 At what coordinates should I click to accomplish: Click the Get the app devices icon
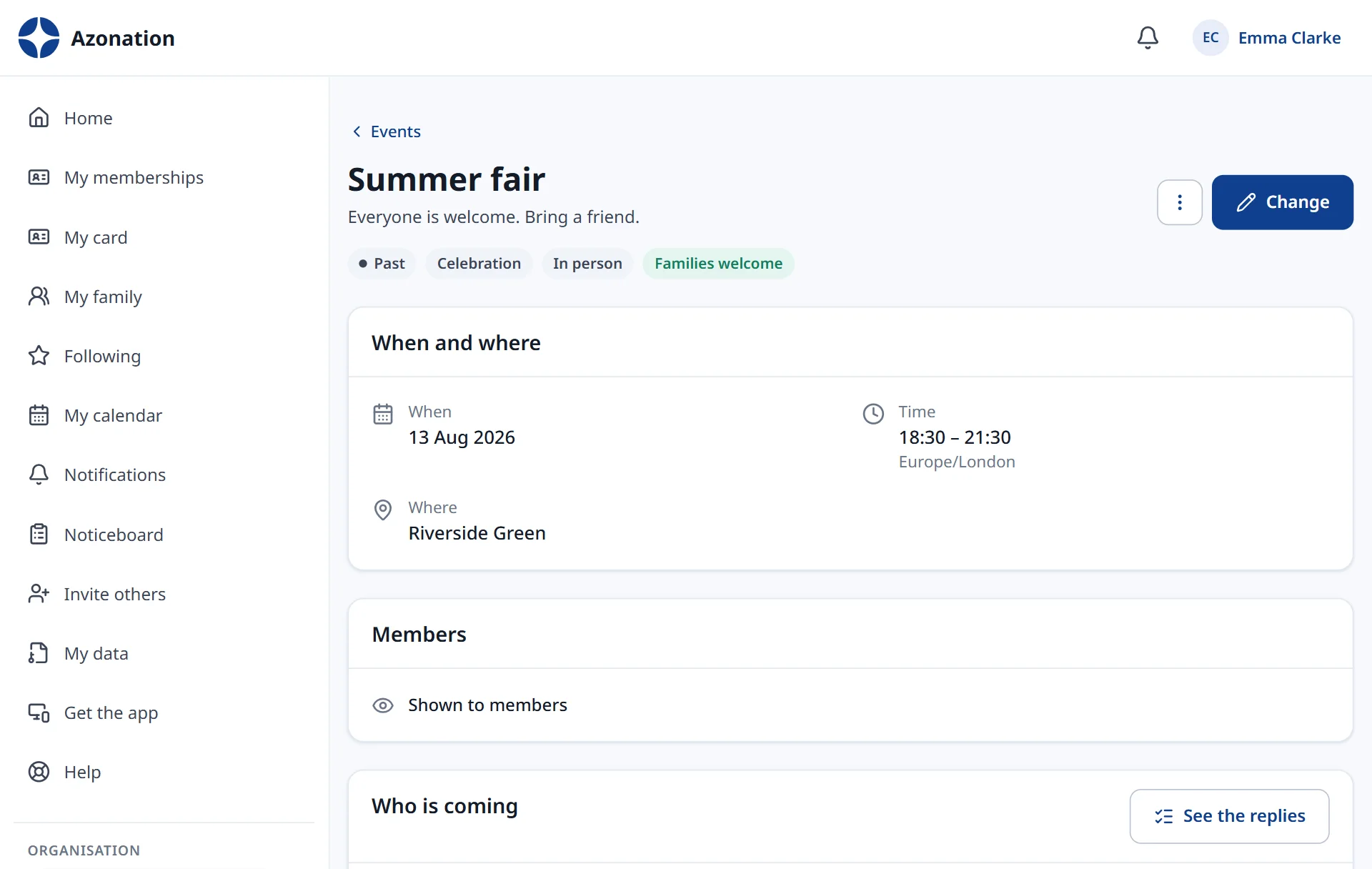(x=39, y=712)
